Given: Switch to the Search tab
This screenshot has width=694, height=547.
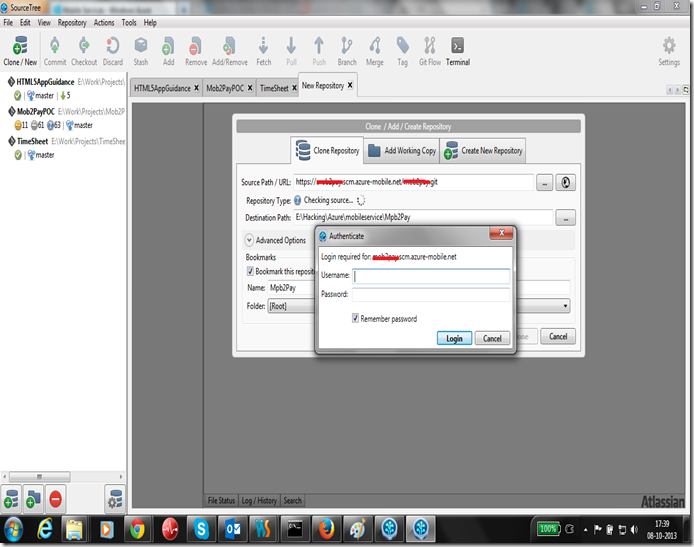Looking at the screenshot, I should tap(293, 501).
